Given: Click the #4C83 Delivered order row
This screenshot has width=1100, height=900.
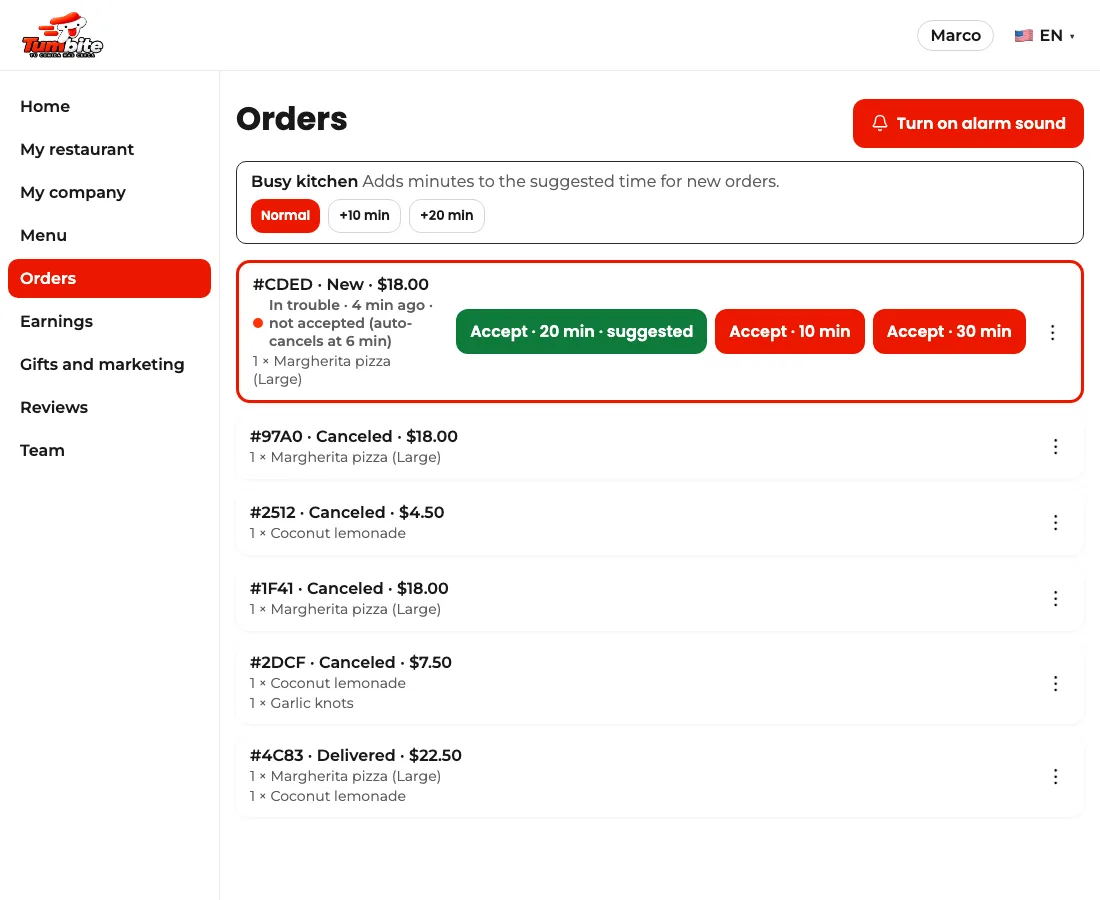Looking at the screenshot, I should [659, 775].
